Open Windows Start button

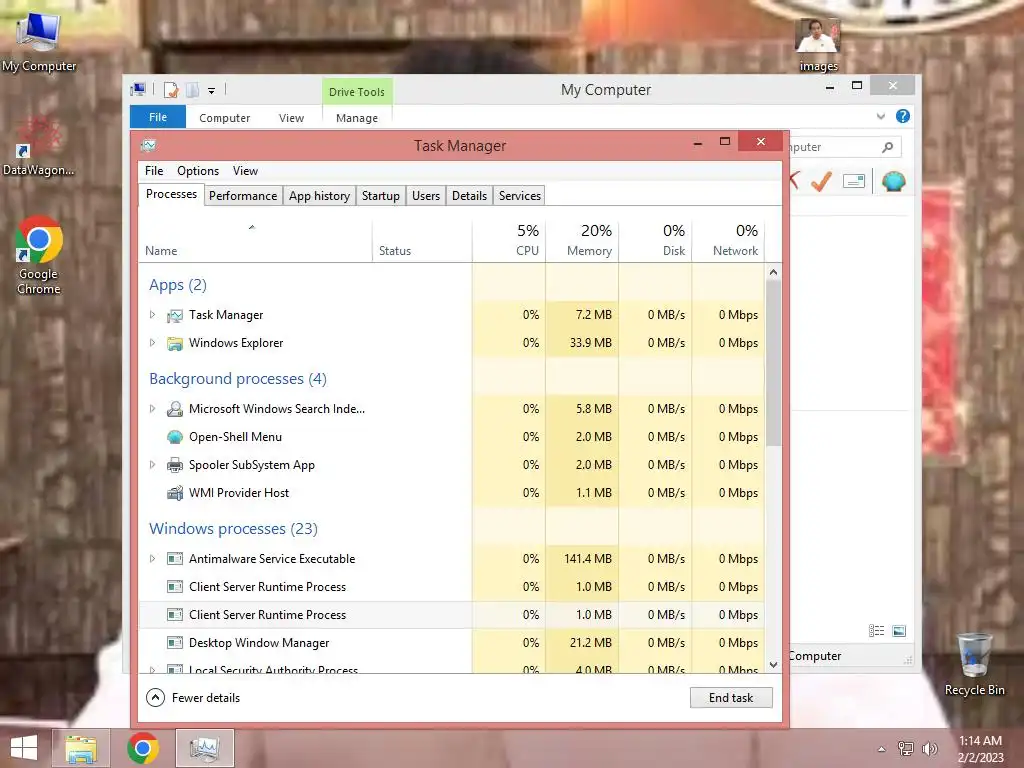coord(24,748)
